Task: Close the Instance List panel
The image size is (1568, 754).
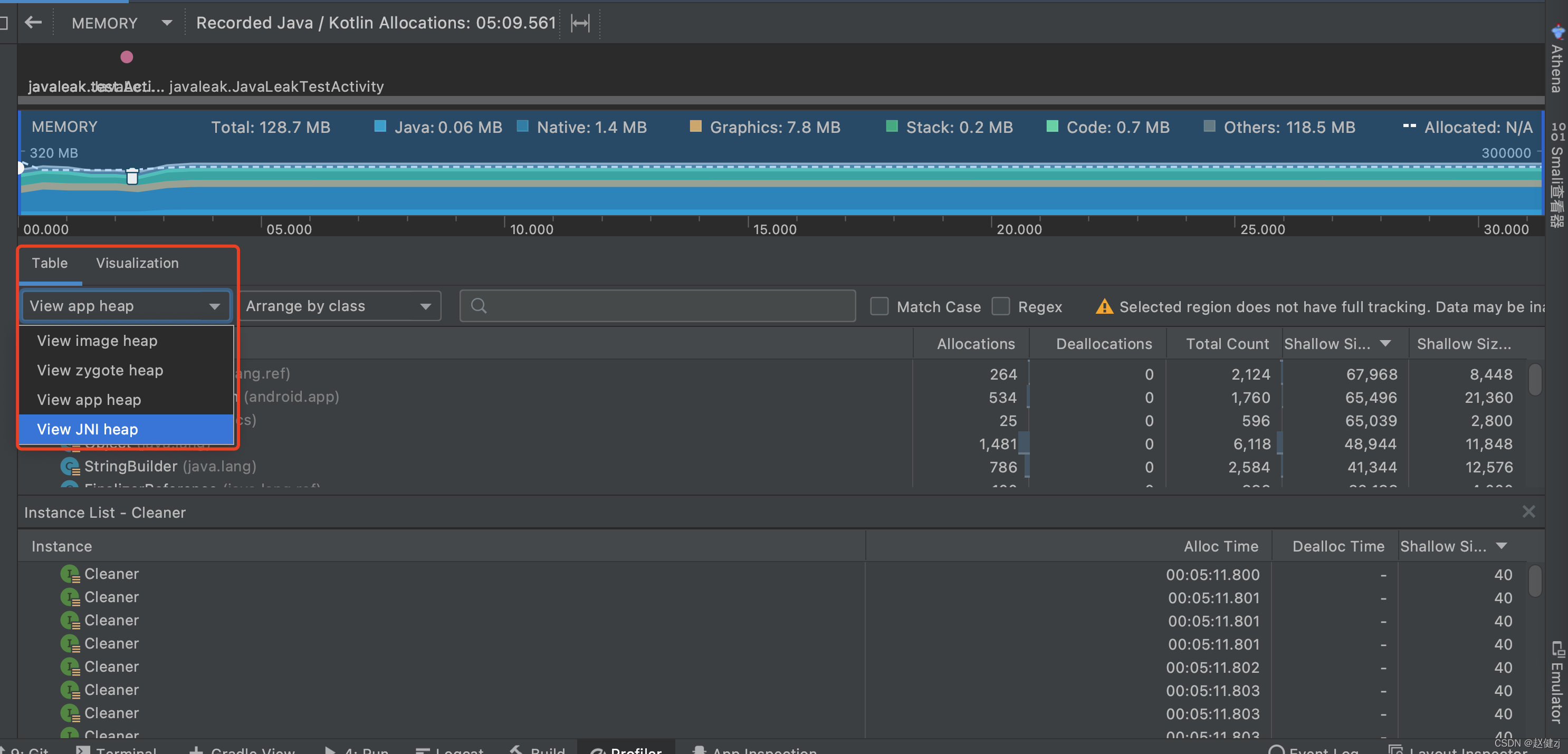Action: 1528,511
